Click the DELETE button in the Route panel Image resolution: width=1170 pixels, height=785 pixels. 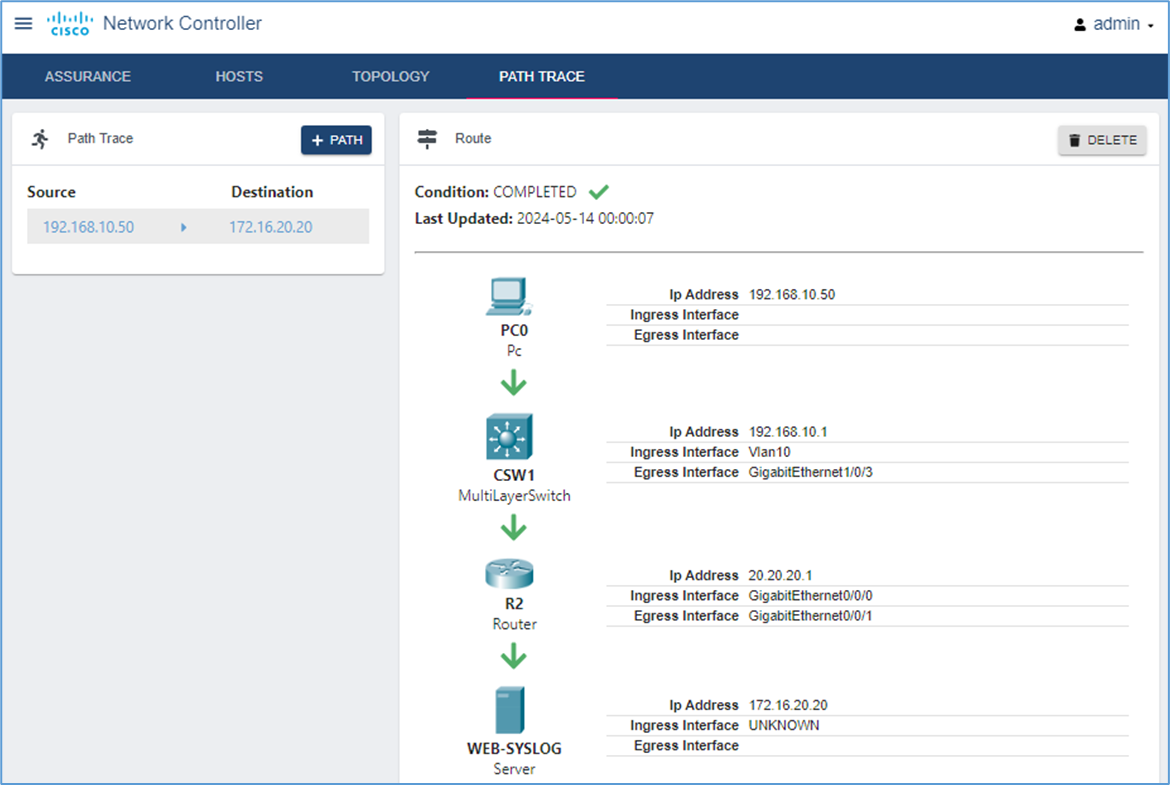point(1102,140)
